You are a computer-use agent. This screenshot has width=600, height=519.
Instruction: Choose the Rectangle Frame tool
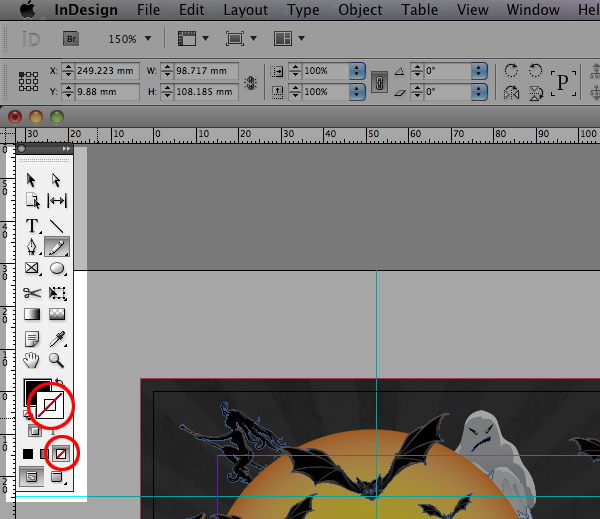pyautogui.click(x=32, y=268)
